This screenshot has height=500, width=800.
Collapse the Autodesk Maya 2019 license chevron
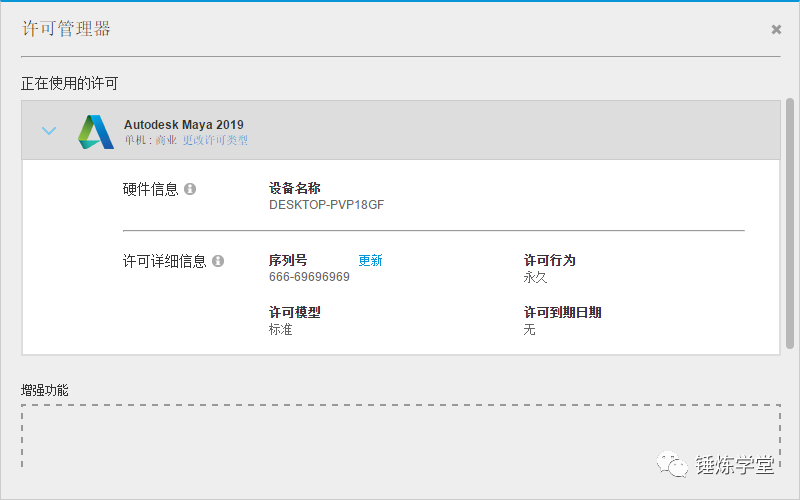(x=49, y=131)
